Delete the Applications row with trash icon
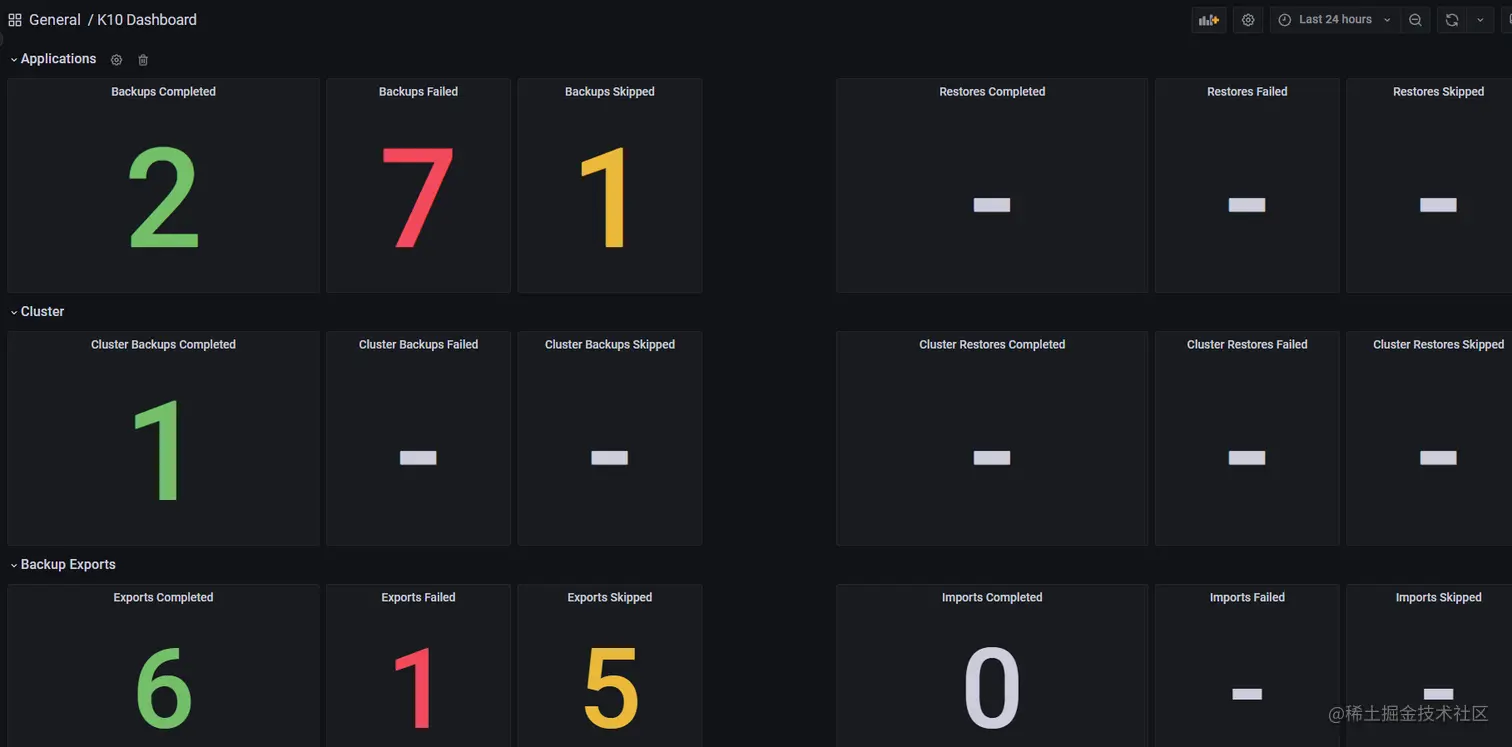Image resolution: width=1512 pixels, height=747 pixels. [x=143, y=60]
